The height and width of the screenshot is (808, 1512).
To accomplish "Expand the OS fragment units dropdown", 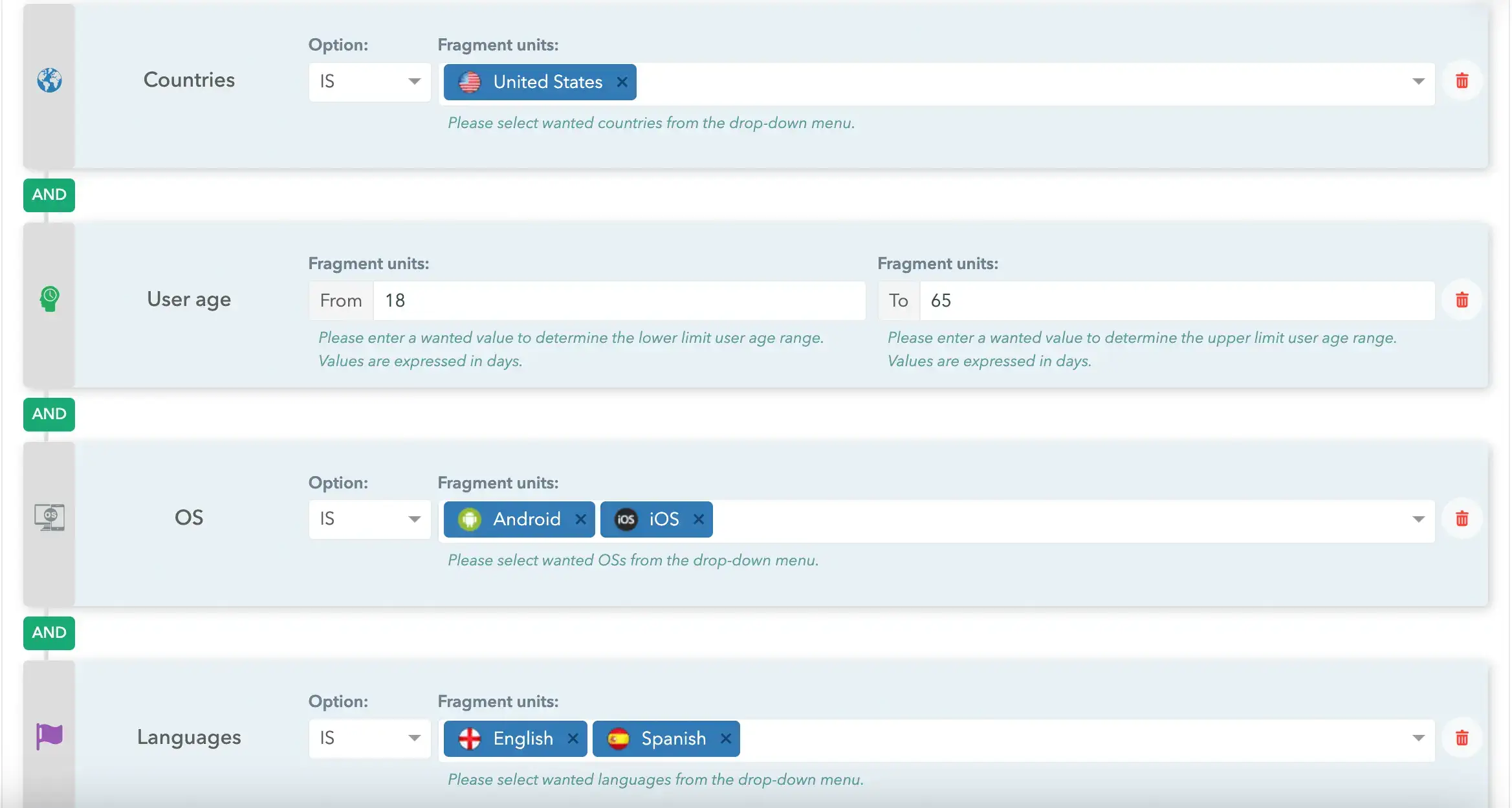I will (1419, 519).
